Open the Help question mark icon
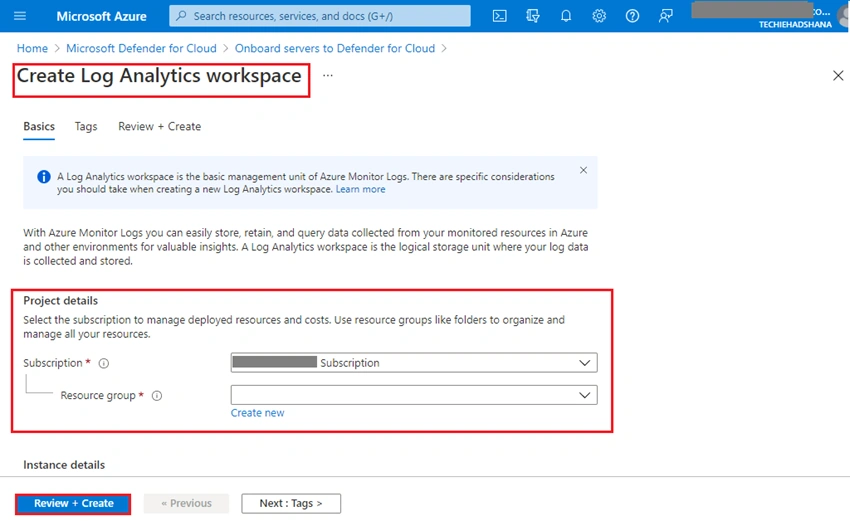The image size is (850, 521). 632,16
